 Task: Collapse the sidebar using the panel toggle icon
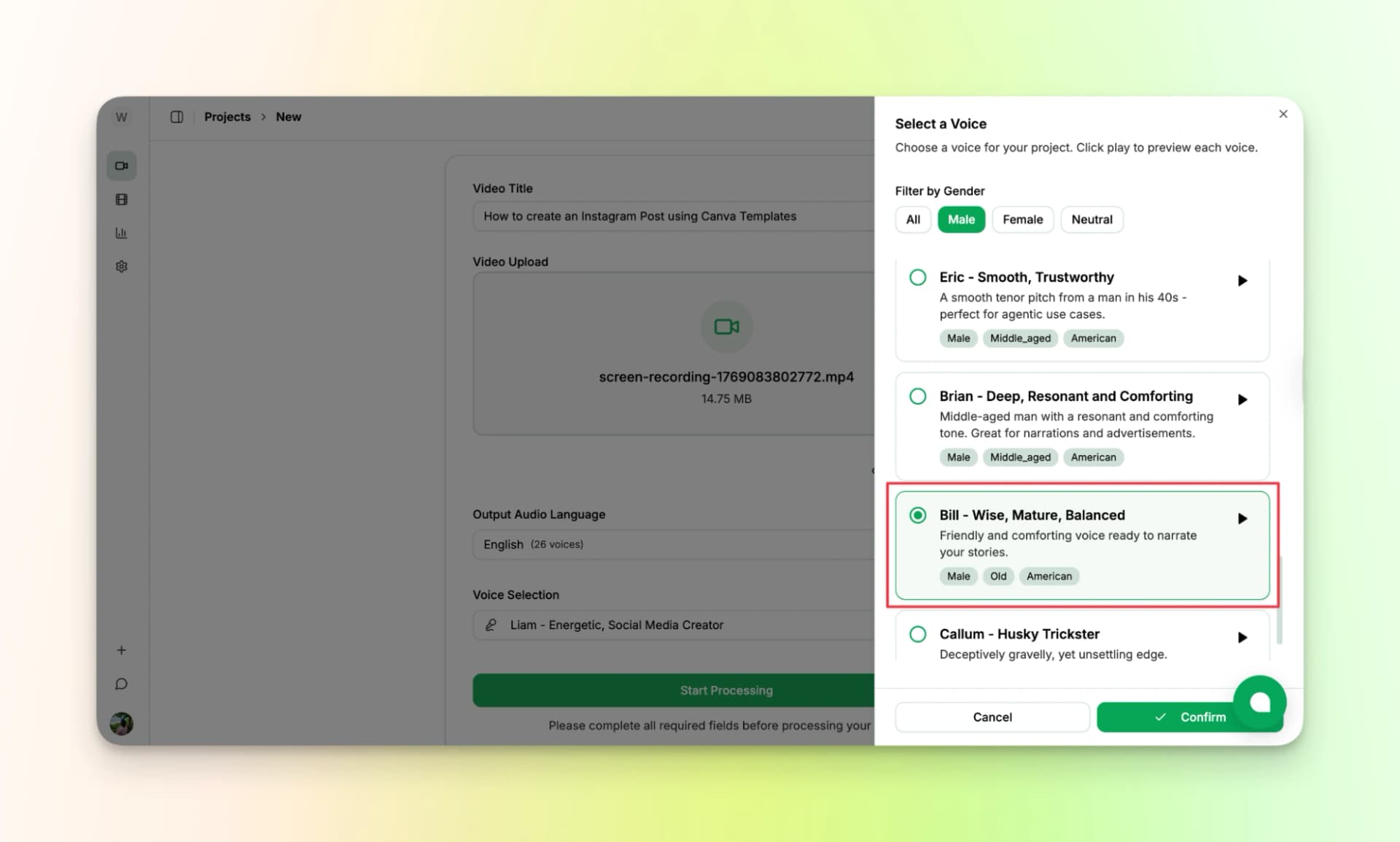[176, 116]
